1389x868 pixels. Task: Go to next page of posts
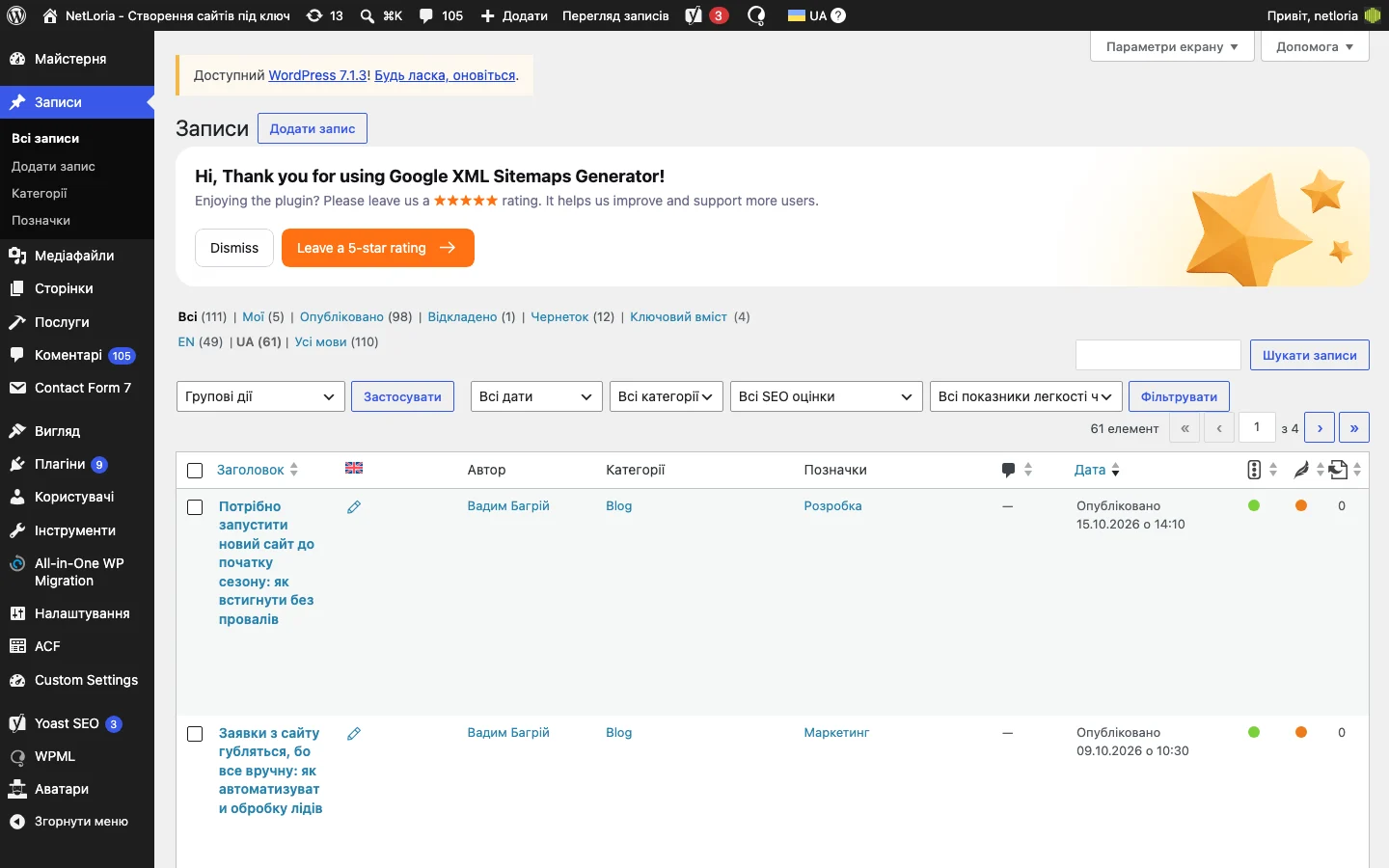click(x=1320, y=427)
